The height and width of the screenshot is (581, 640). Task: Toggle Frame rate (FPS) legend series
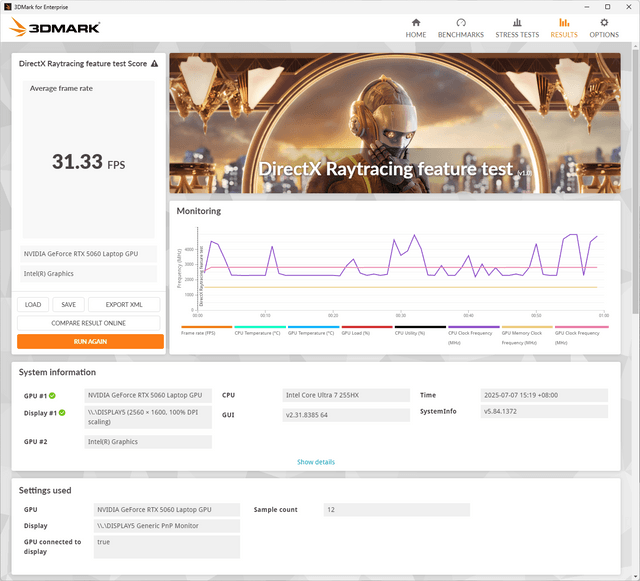[x=206, y=331]
